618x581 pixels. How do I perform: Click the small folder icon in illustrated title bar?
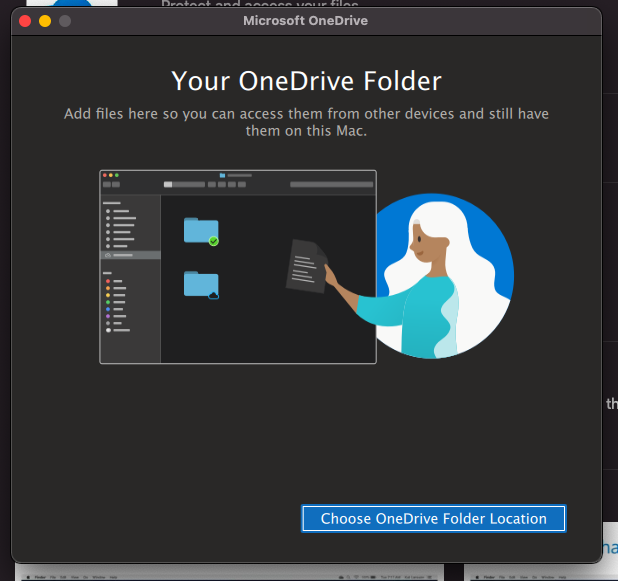pyautogui.click(x=222, y=175)
